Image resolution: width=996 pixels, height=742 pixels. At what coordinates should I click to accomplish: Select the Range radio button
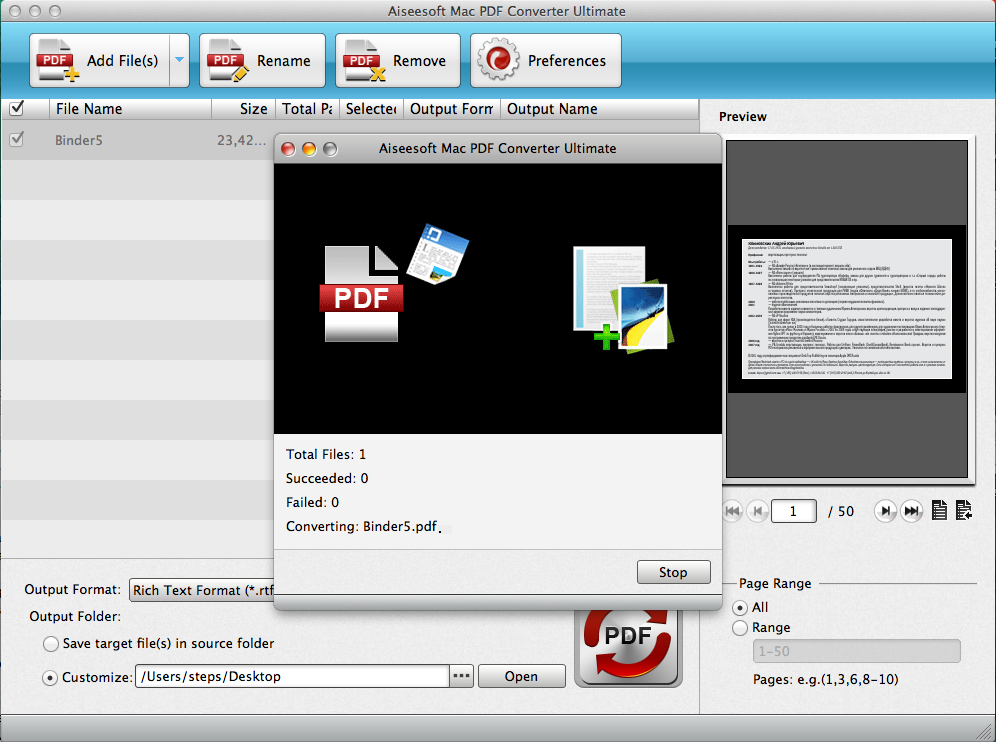pos(740,628)
